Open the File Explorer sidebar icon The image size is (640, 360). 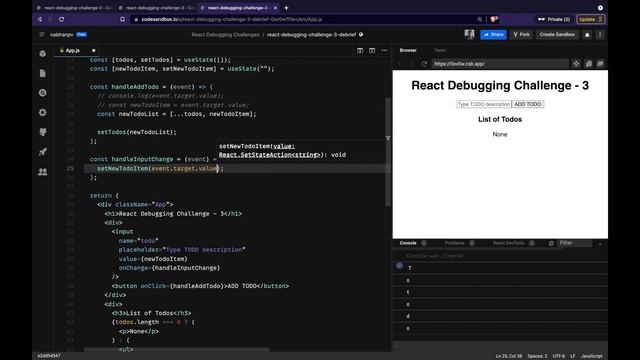coord(43,73)
